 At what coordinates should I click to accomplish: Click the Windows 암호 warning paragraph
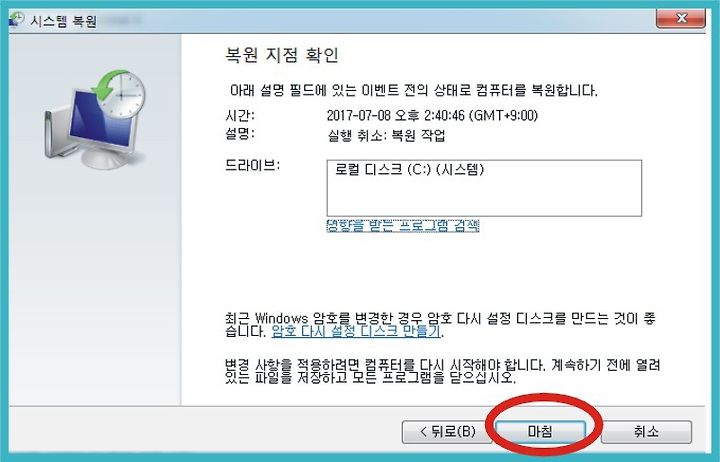440,324
